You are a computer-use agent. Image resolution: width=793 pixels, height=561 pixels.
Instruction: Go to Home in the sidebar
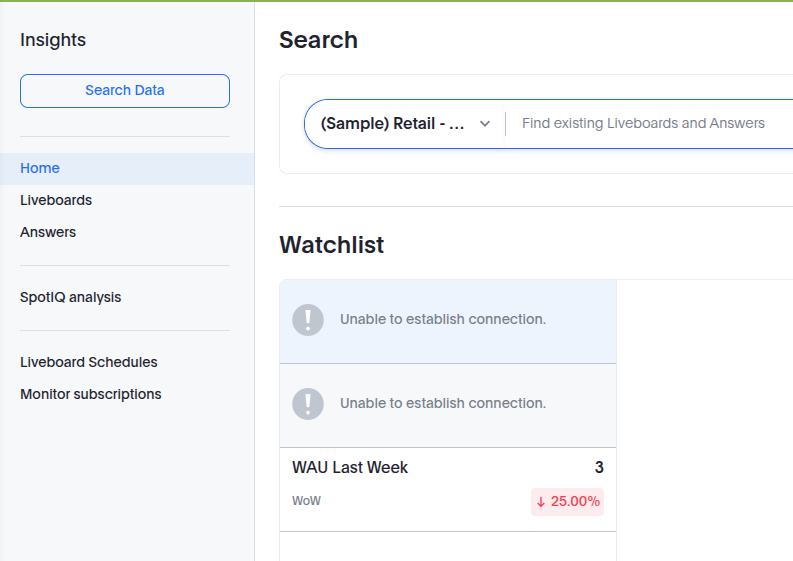[x=40, y=168]
